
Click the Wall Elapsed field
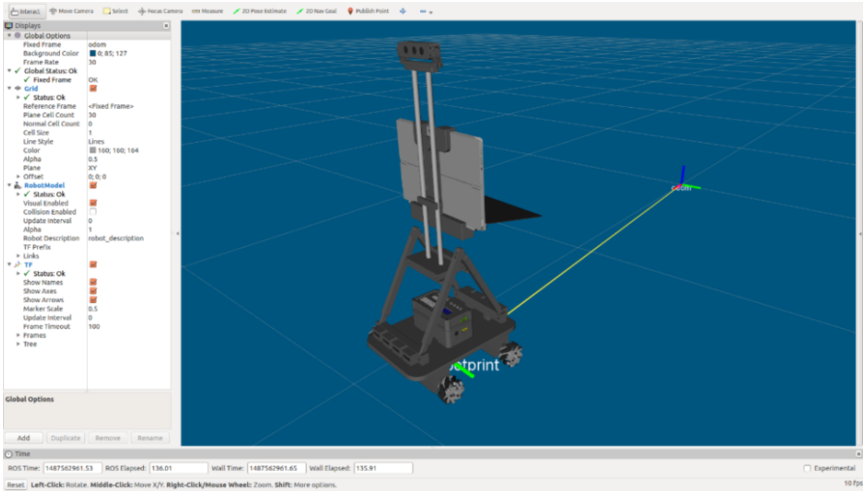pos(383,469)
